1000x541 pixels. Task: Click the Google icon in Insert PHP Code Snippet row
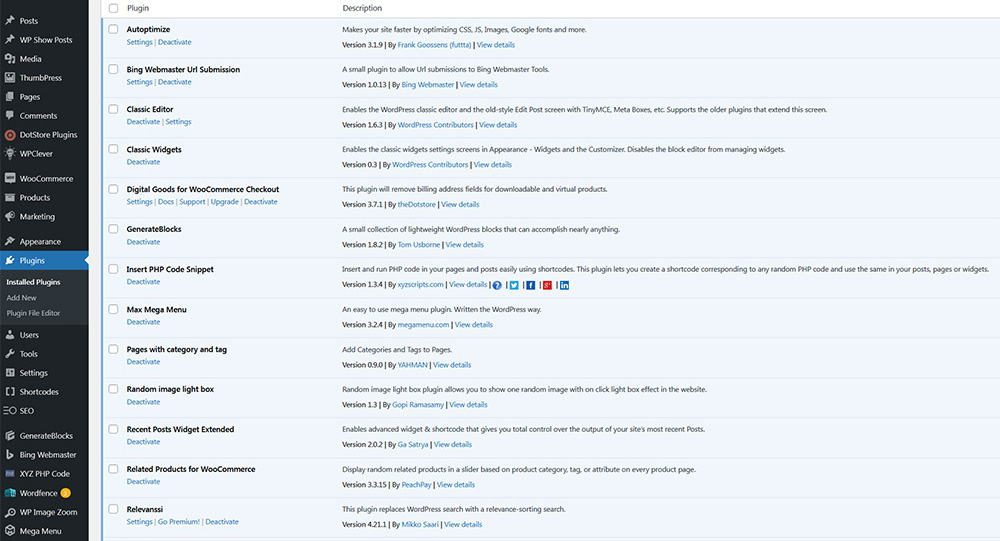click(547, 285)
